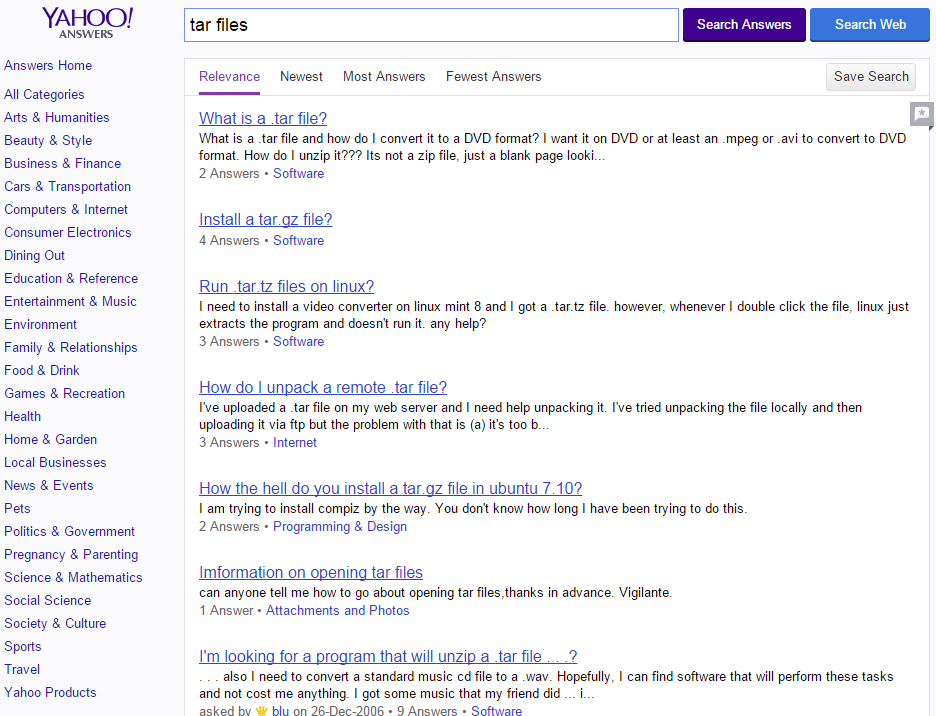Go to Answers Home in sidebar
Viewport: 936px width, 716px height.
click(x=48, y=66)
